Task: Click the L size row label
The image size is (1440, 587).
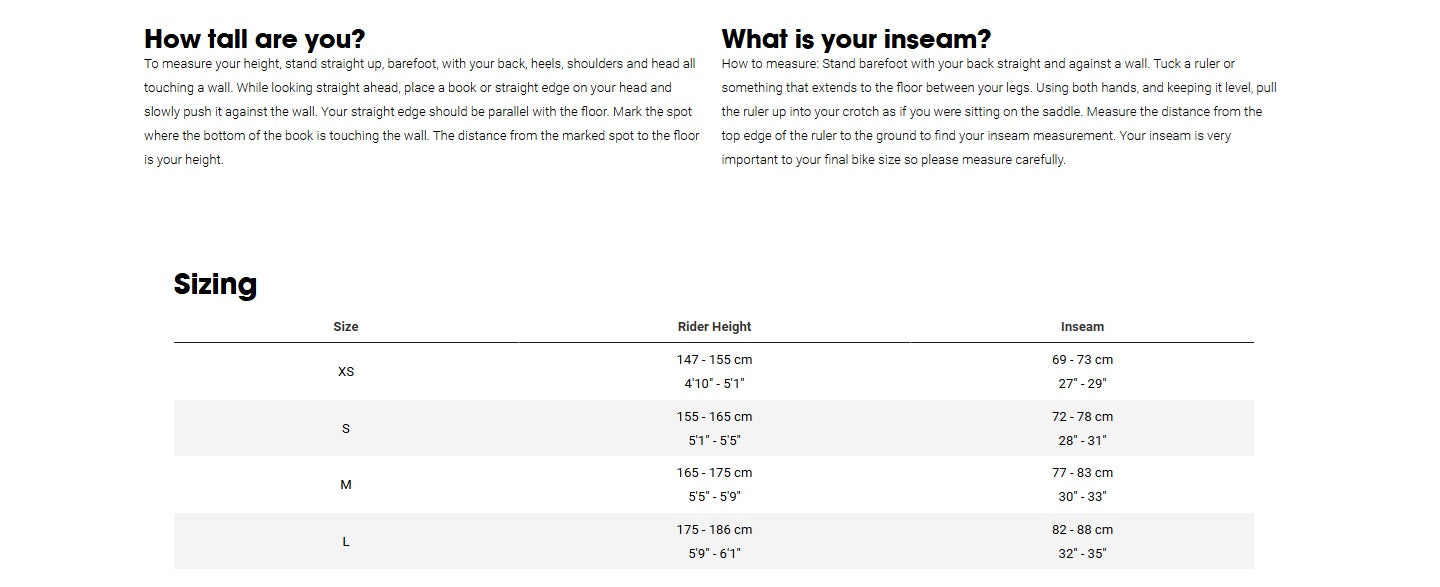Action: (346, 542)
